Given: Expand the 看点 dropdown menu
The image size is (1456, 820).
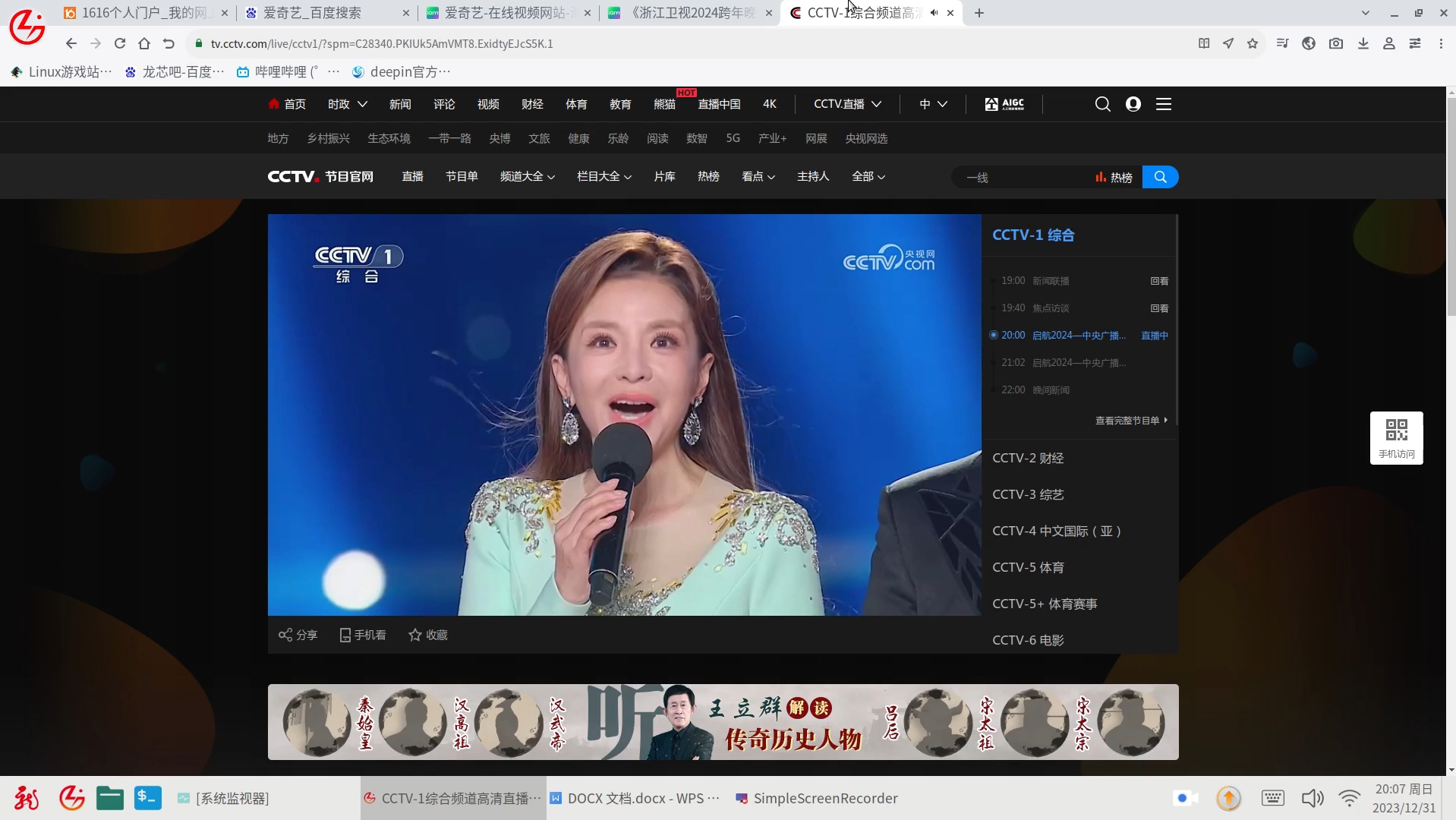Looking at the screenshot, I should click(x=758, y=176).
